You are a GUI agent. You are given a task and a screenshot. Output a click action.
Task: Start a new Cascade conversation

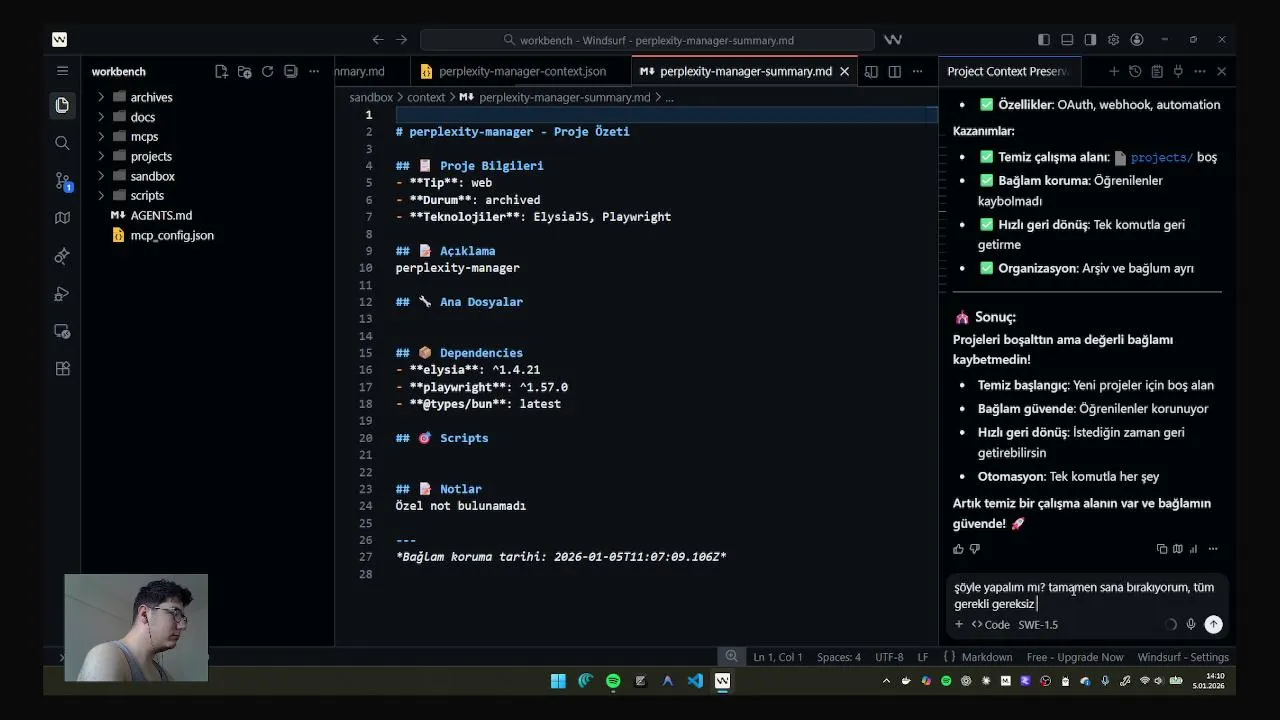click(1113, 72)
